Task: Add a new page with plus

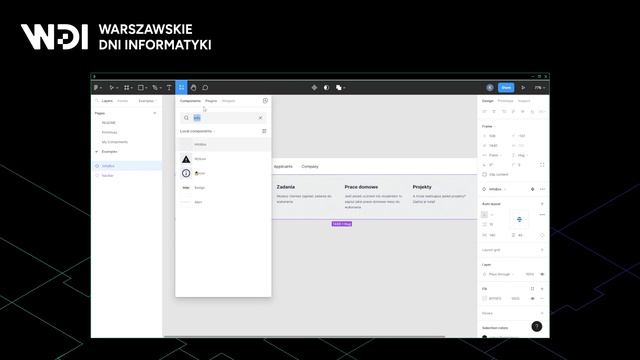Action: tap(155, 113)
